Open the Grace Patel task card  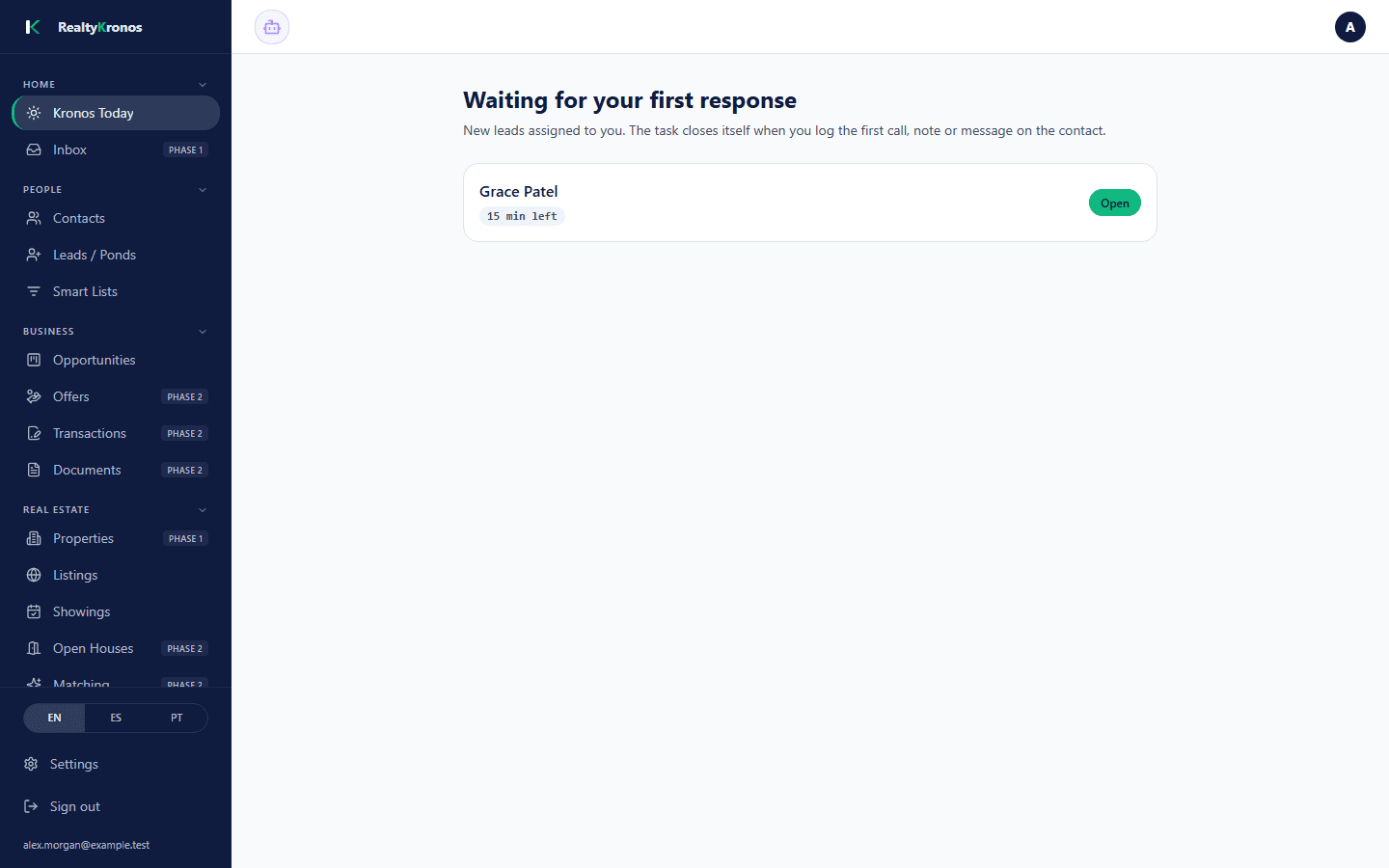tap(810, 203)
